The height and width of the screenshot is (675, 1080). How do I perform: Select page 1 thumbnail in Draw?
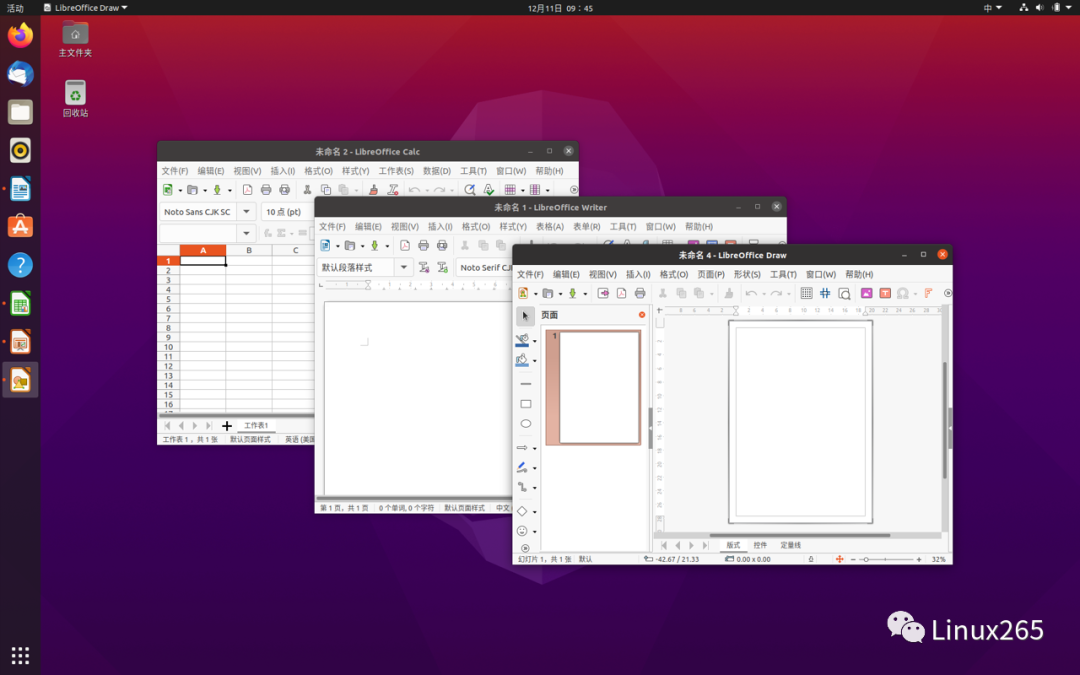(x=593, y=387)
